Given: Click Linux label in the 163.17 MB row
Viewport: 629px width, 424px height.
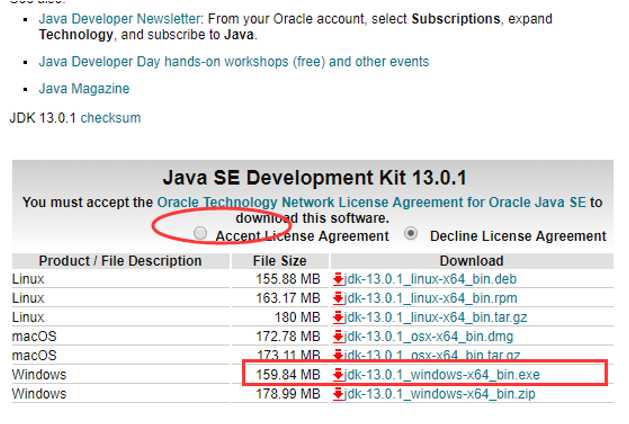Looking at the screenshot, I should click(x=28, y=298).
